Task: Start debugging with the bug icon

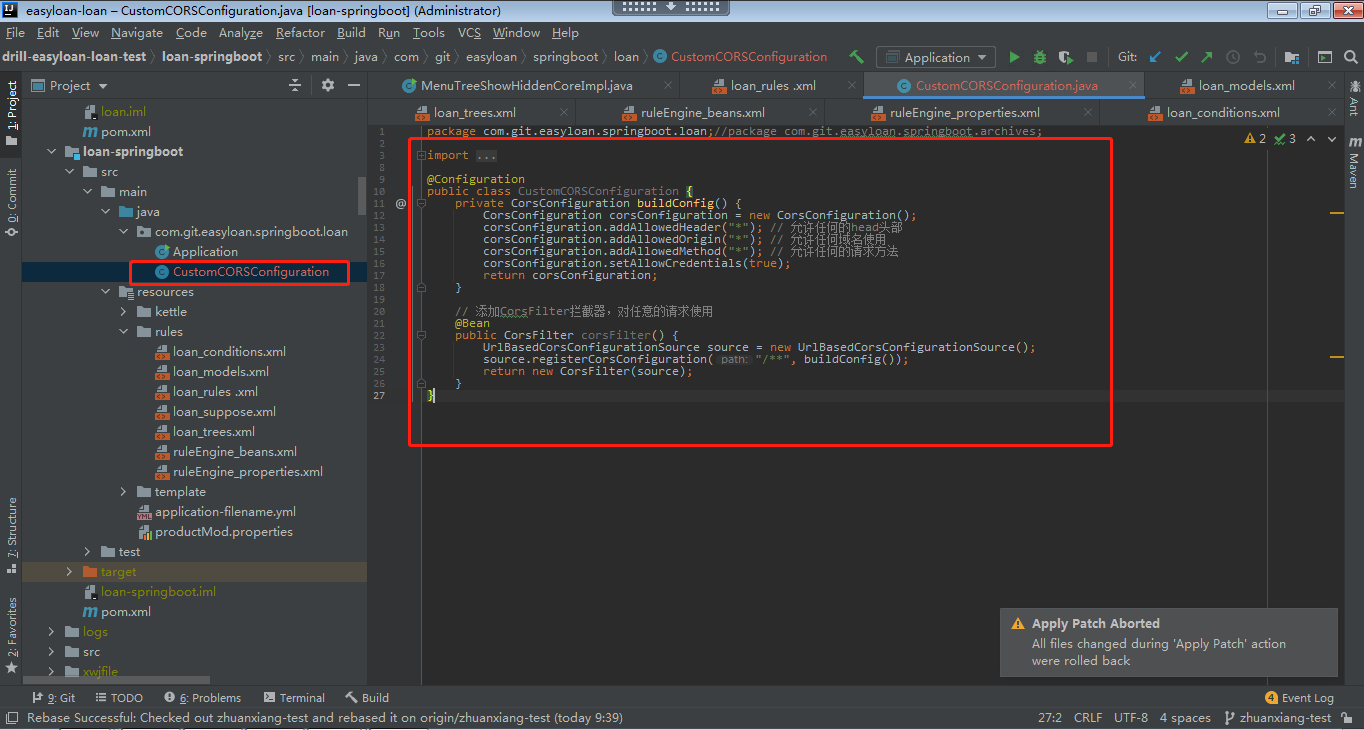Action: point(1040,57)
